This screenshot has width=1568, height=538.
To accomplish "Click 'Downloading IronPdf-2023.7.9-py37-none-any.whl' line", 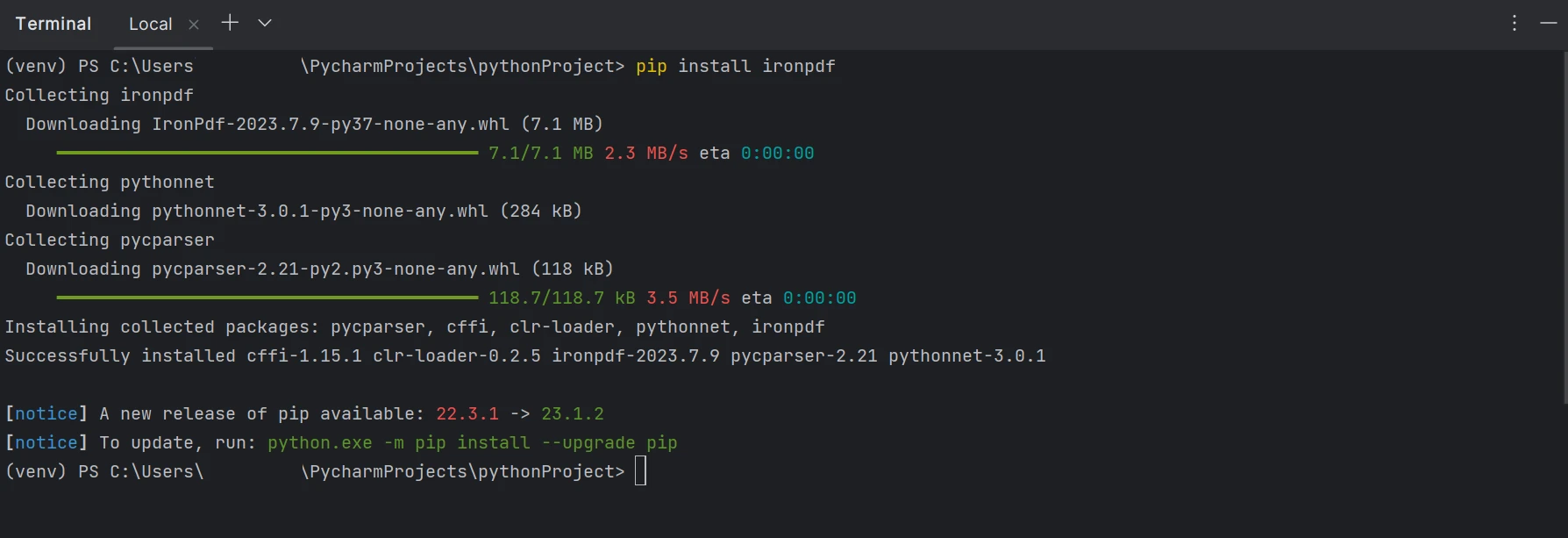I will (315, 124).
